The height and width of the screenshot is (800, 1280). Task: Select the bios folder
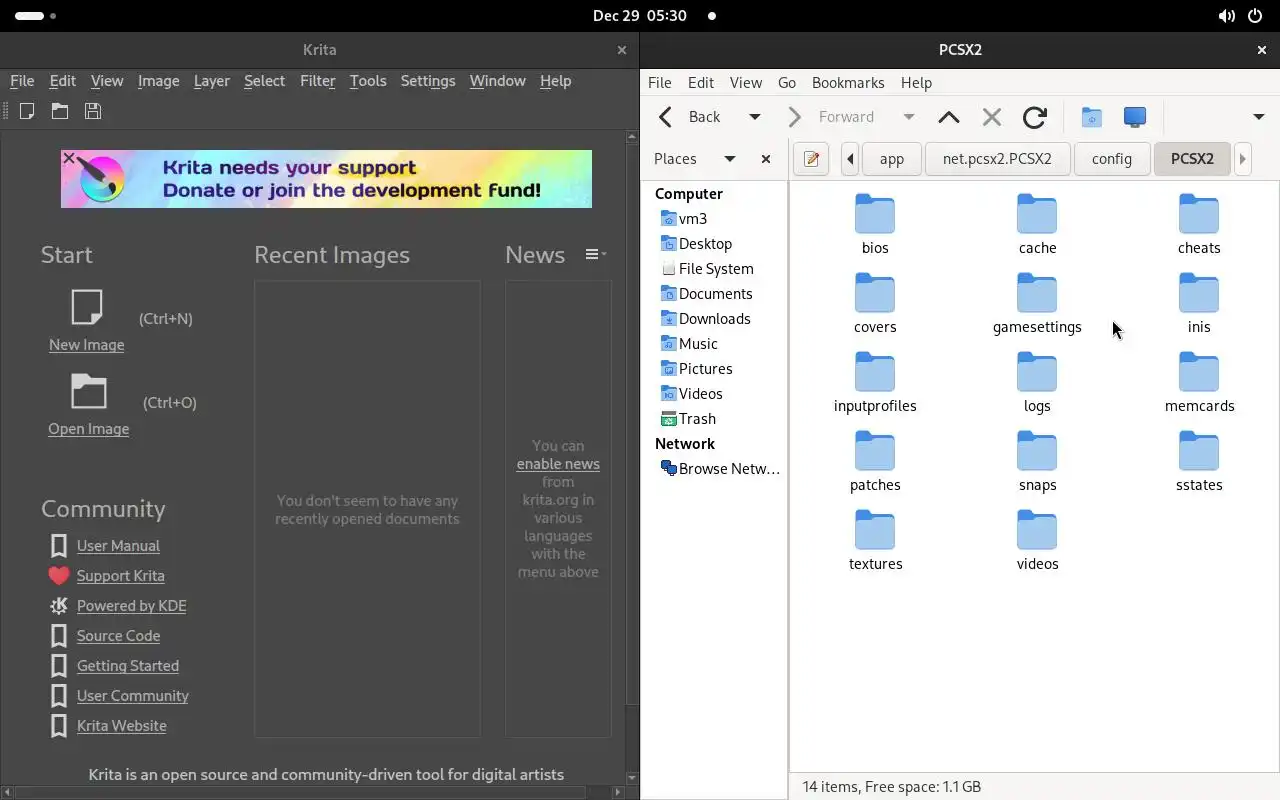(875, 225)
